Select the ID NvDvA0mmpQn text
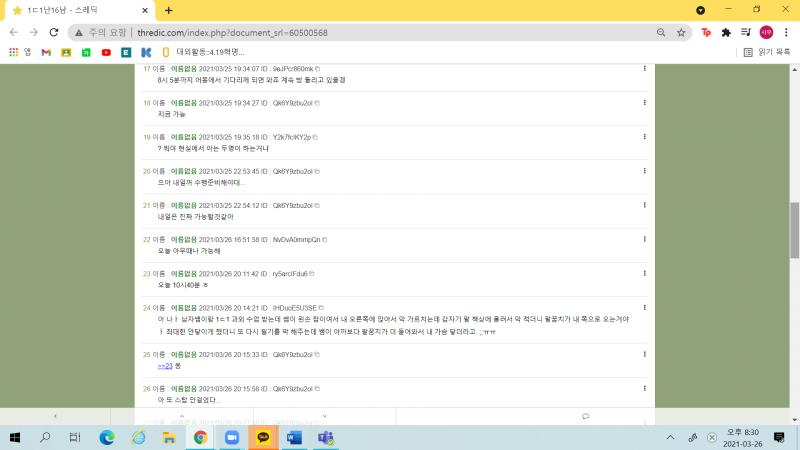 [x=296, y=239]
